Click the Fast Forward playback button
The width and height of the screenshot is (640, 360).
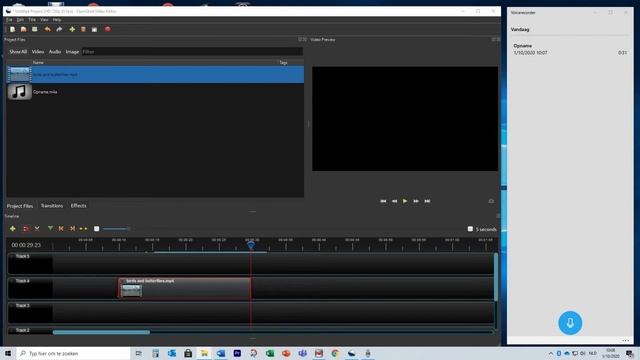point(416,201)
